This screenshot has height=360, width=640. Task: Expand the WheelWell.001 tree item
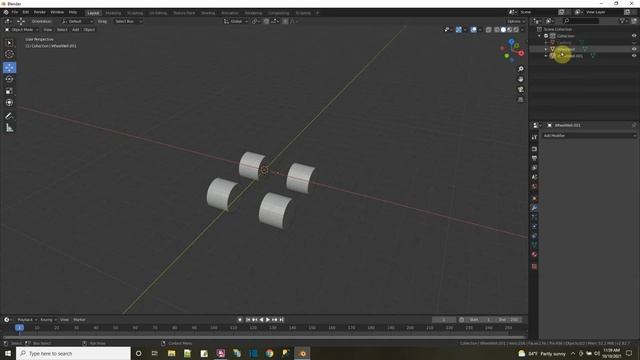tap(546, 56)
